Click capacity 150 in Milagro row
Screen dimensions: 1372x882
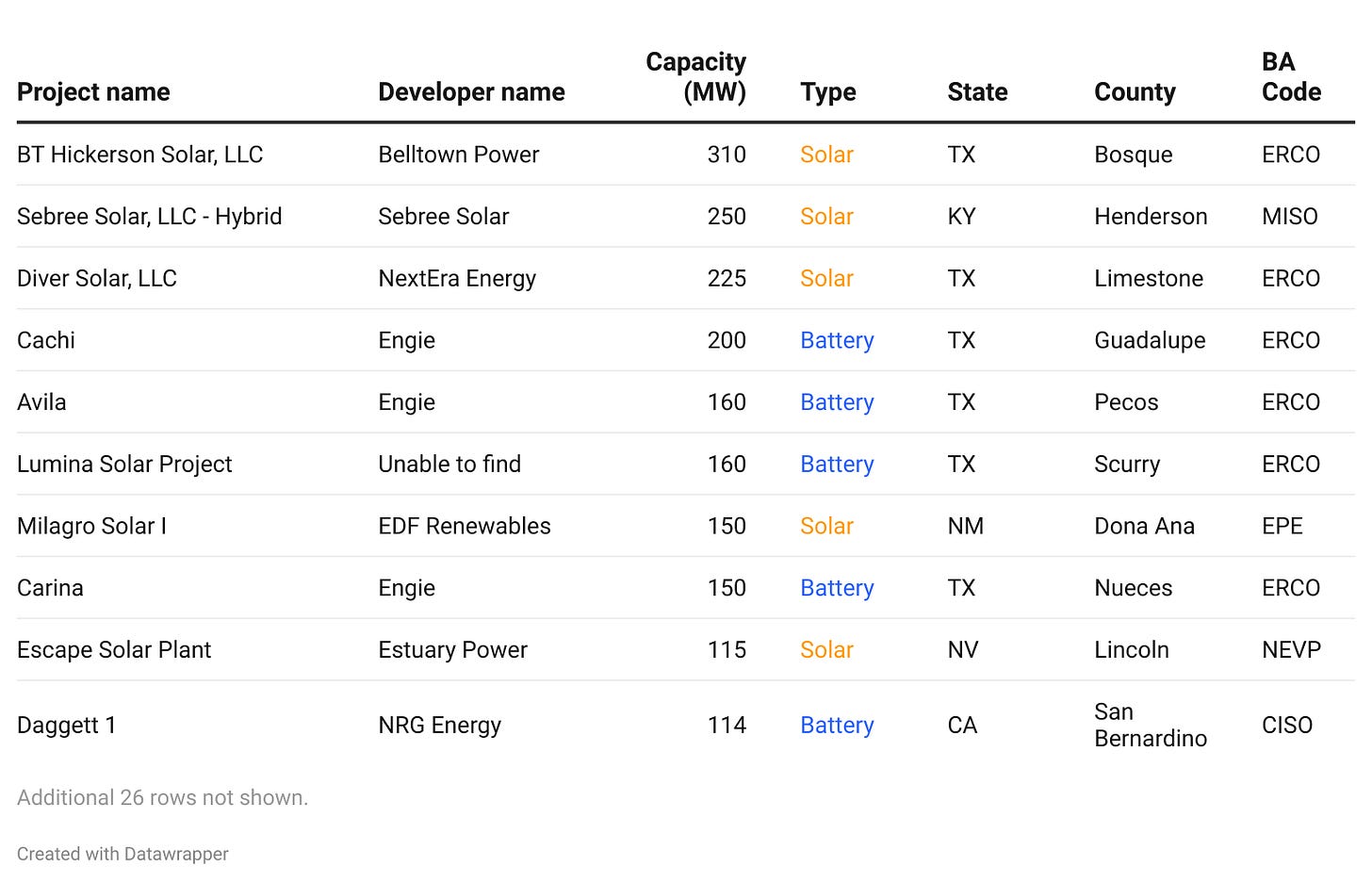727,526
